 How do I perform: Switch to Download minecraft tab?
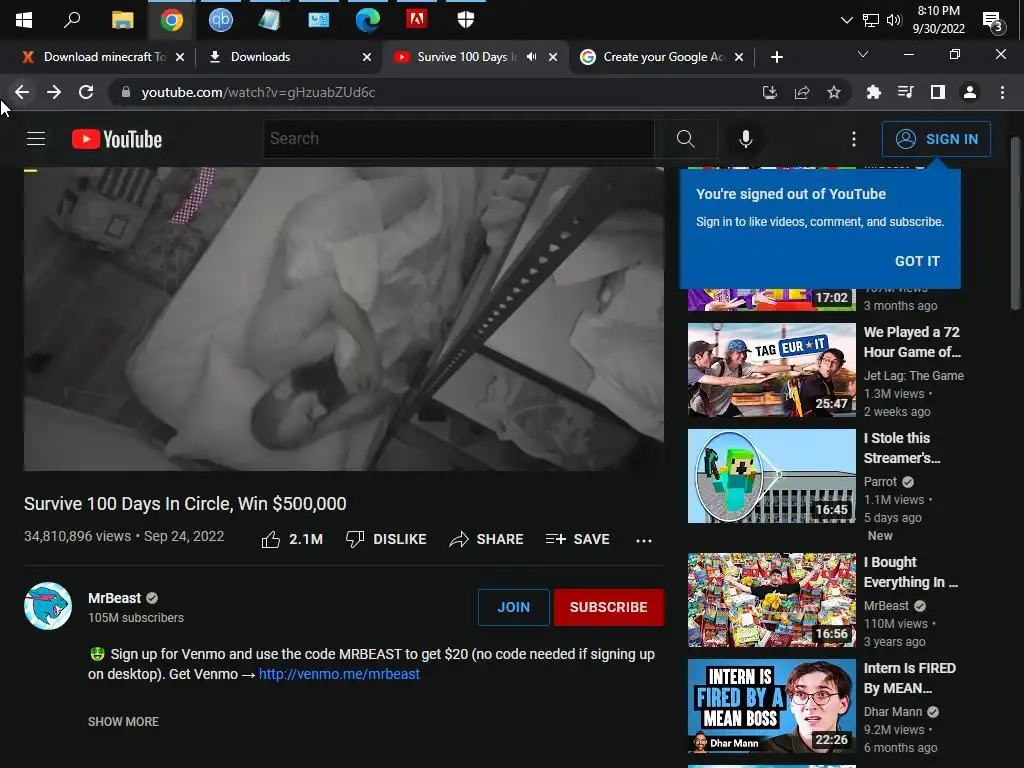(103, 57)
